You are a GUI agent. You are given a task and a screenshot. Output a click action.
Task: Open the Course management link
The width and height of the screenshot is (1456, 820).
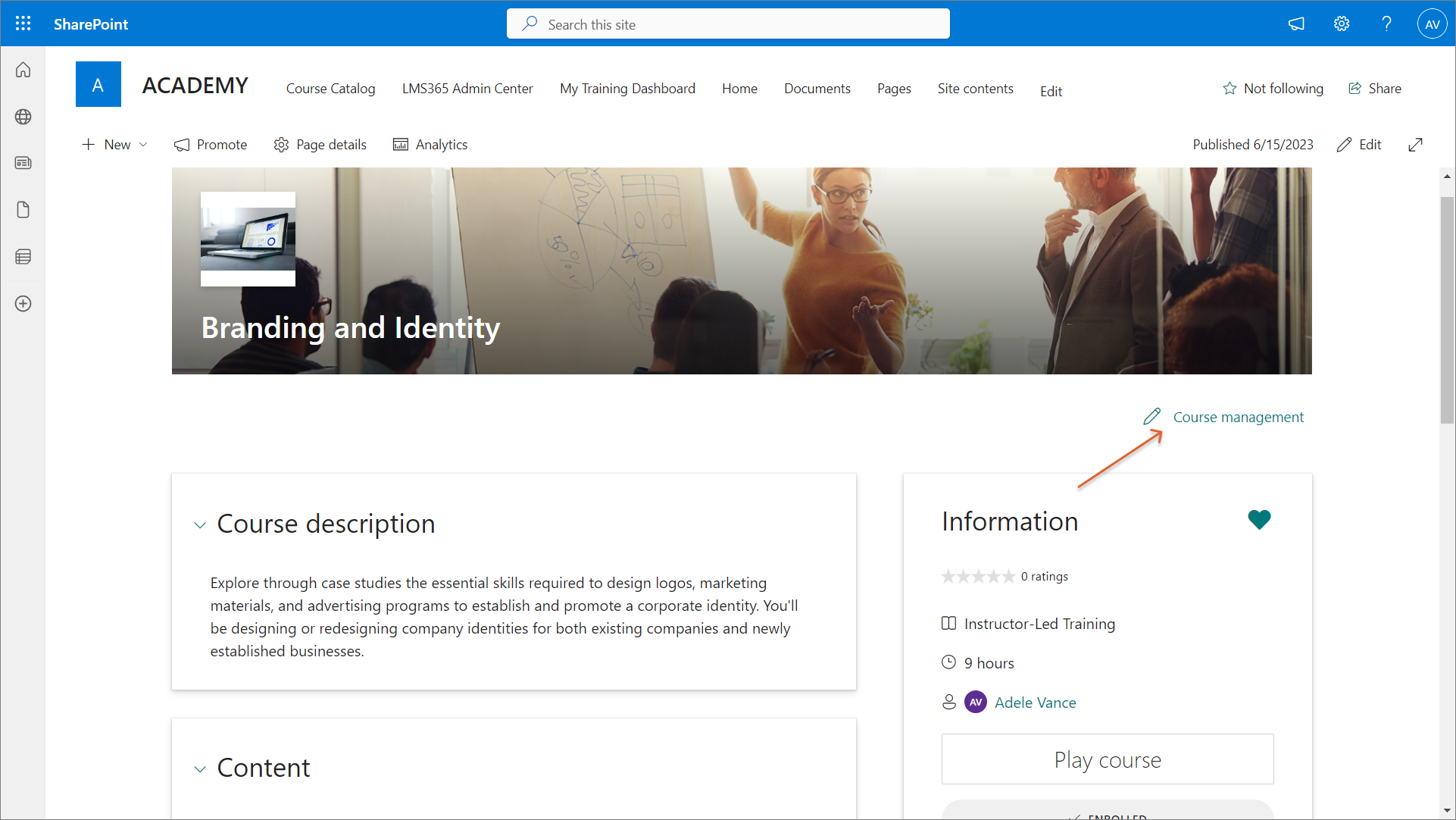1238,418
